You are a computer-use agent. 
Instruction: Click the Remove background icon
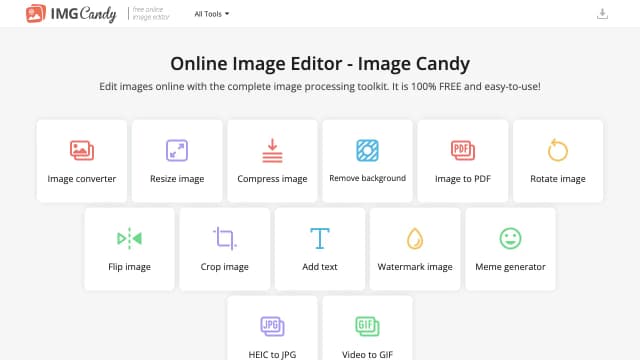pos(367,150)
